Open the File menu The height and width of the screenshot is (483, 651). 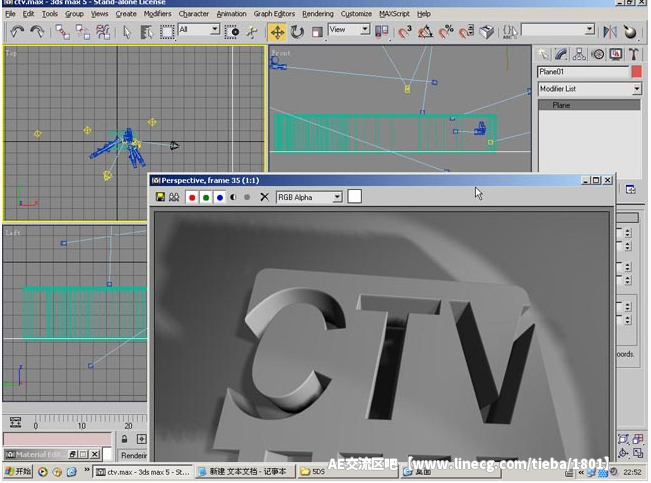tap(10, 14)
